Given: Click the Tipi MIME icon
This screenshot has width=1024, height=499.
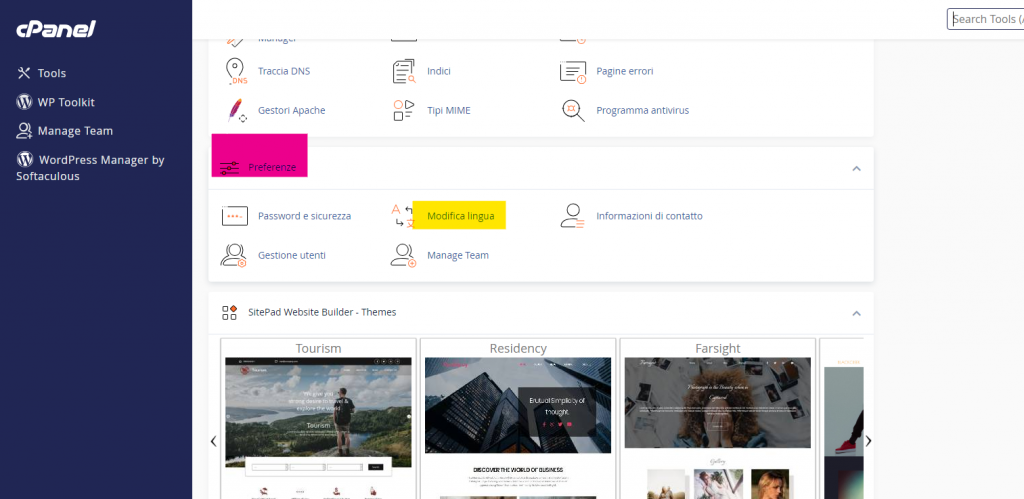Looking at the screenshot, I should 403,110.
